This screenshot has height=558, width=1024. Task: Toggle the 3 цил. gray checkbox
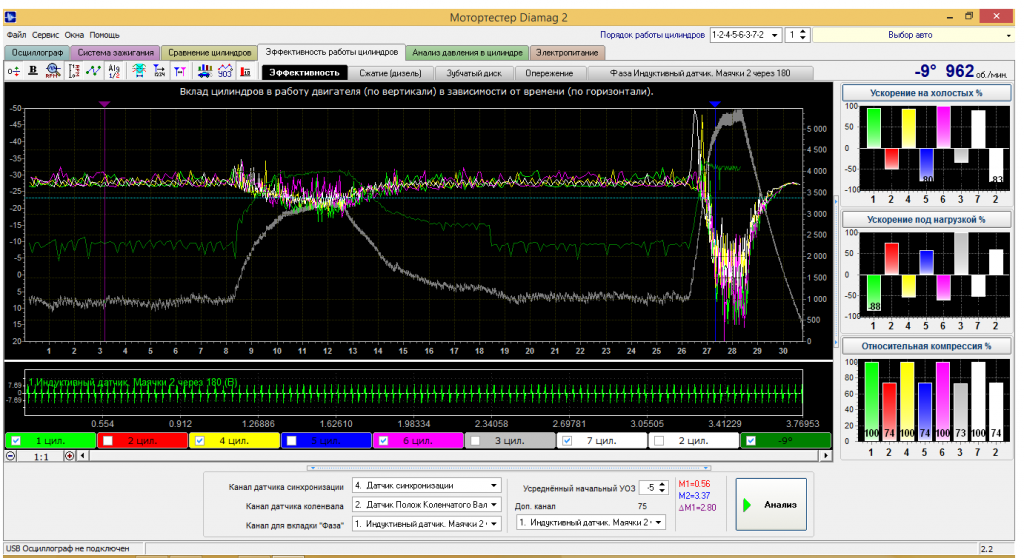point(475,441)
